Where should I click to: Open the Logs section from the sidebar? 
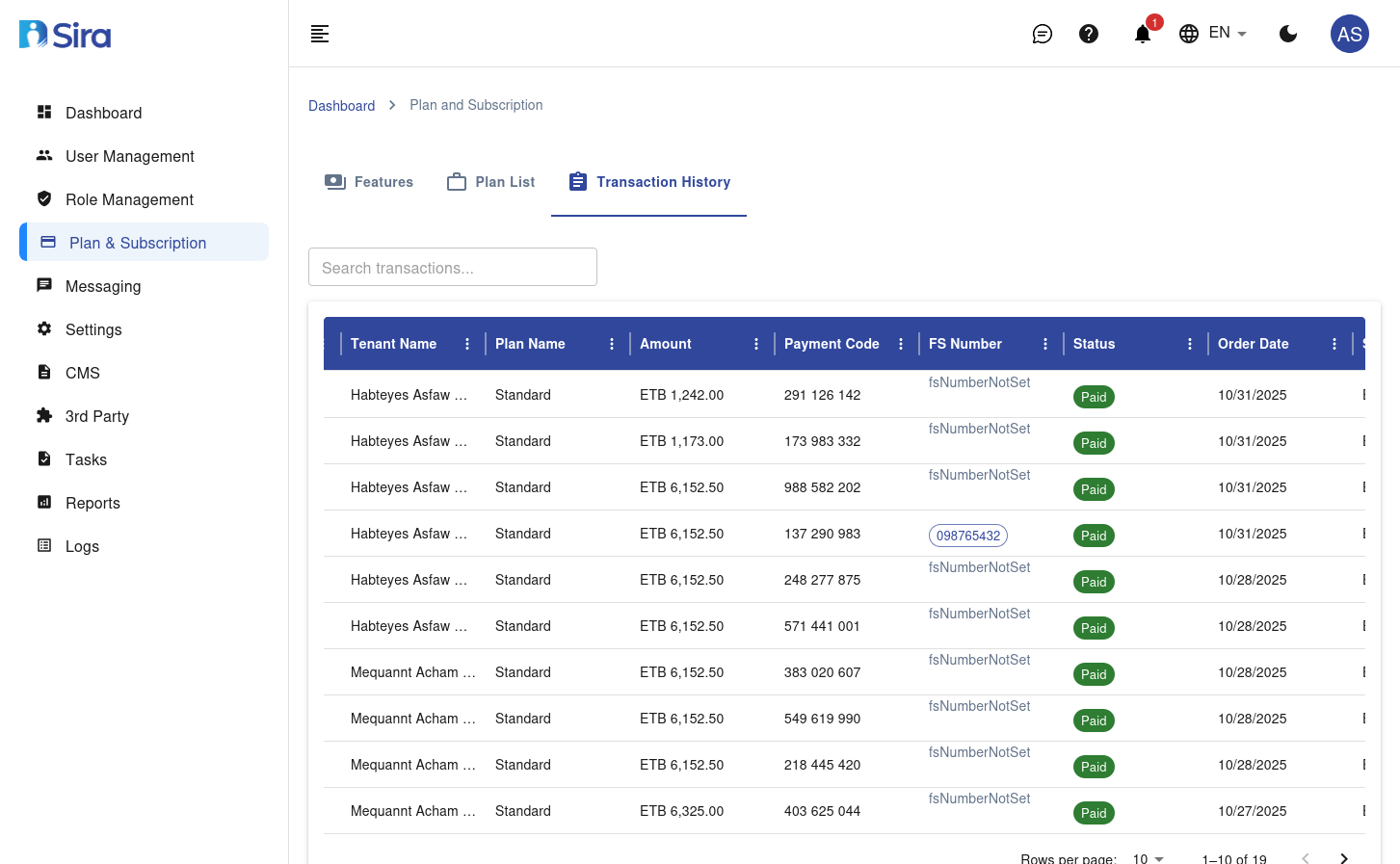81,546
